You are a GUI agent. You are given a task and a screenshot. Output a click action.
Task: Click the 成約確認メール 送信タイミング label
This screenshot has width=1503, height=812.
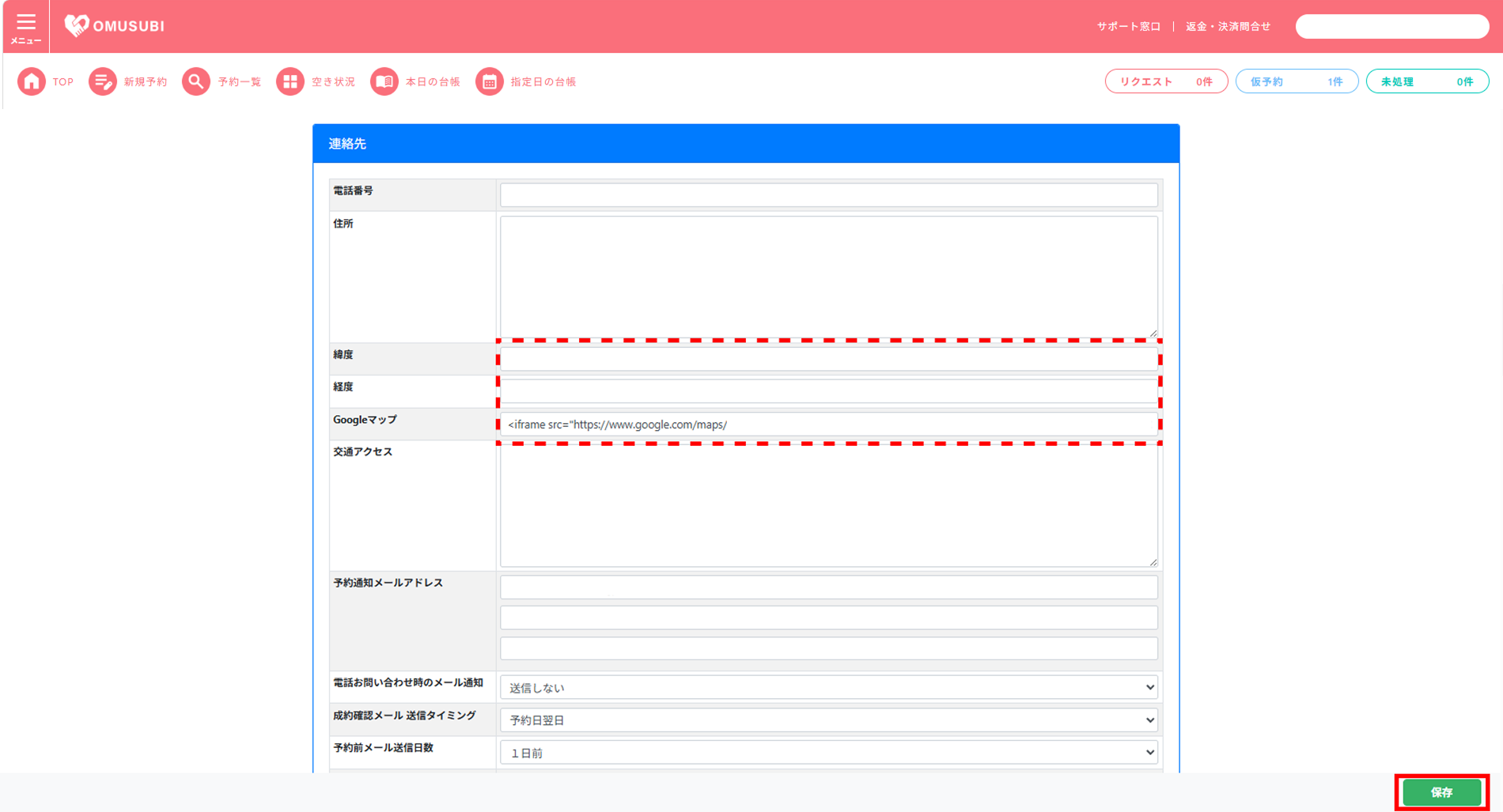[x=404, y=716]
